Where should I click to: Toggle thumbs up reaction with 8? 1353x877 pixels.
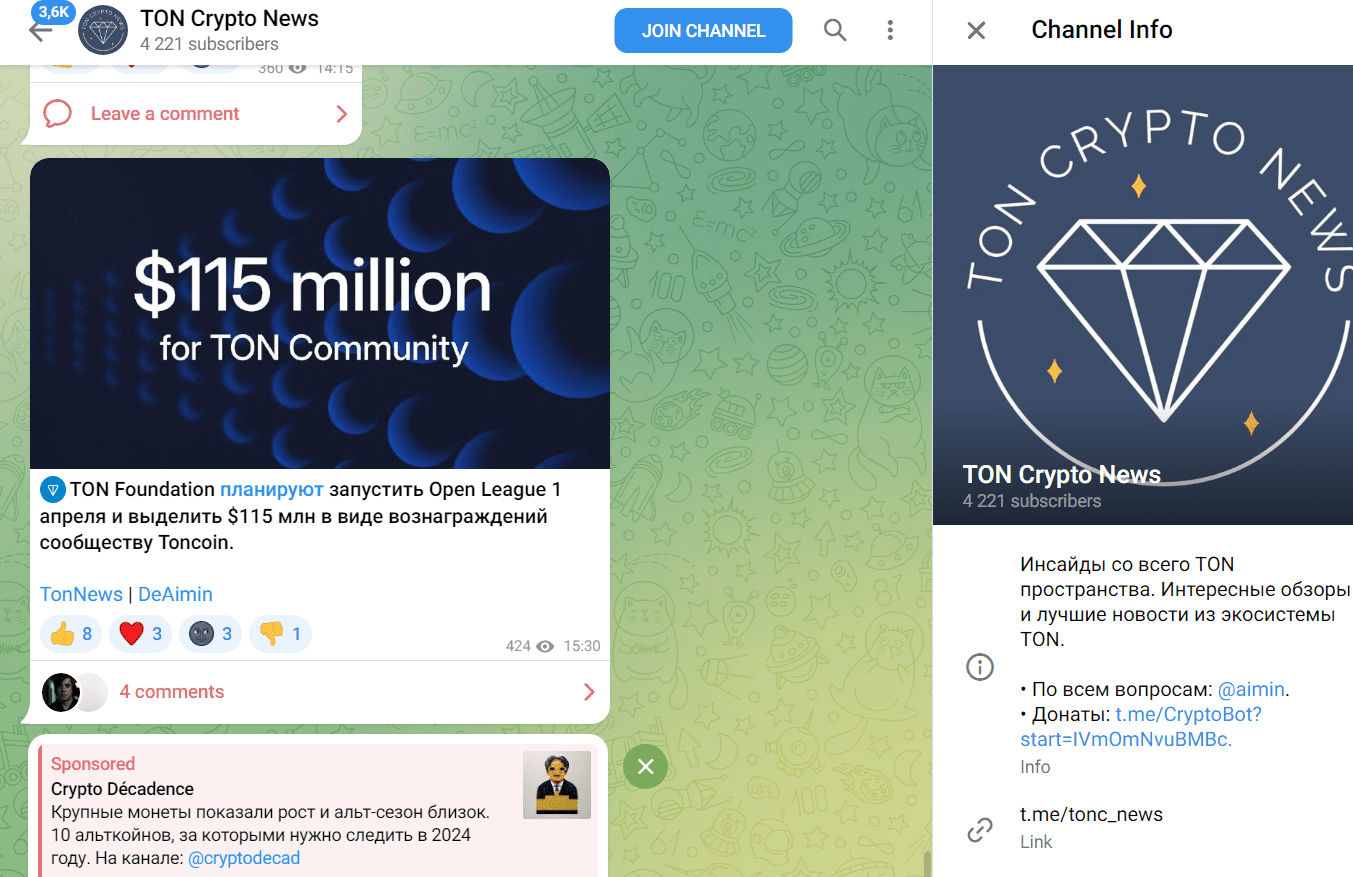pos(71,634)
